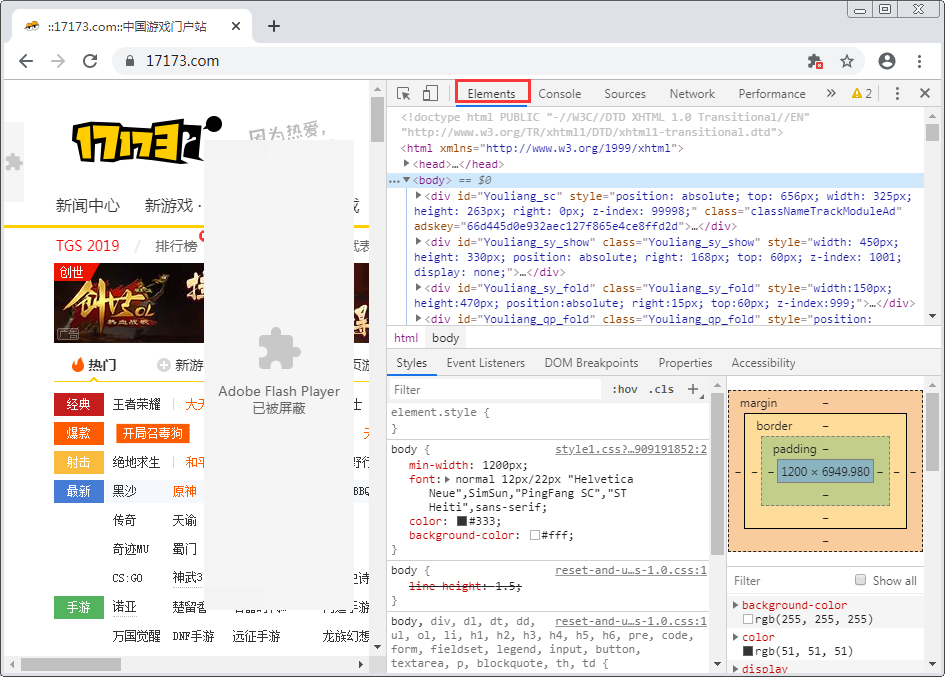
Task: Toggle the device toolbar emulation icon
Action: pyautogui.click(x=430, y=93)
